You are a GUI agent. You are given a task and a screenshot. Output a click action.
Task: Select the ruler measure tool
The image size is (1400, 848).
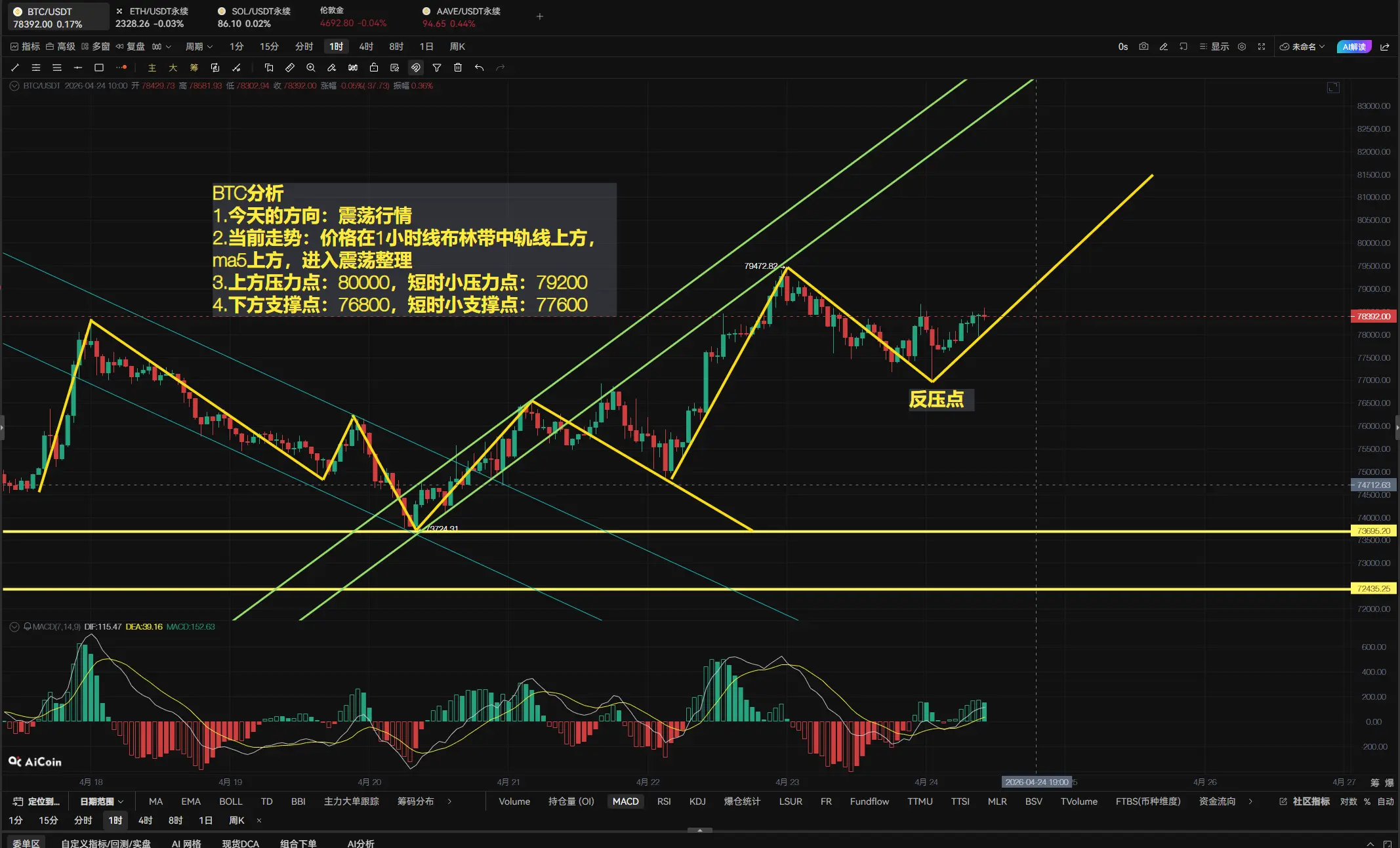tap(290, 68)
